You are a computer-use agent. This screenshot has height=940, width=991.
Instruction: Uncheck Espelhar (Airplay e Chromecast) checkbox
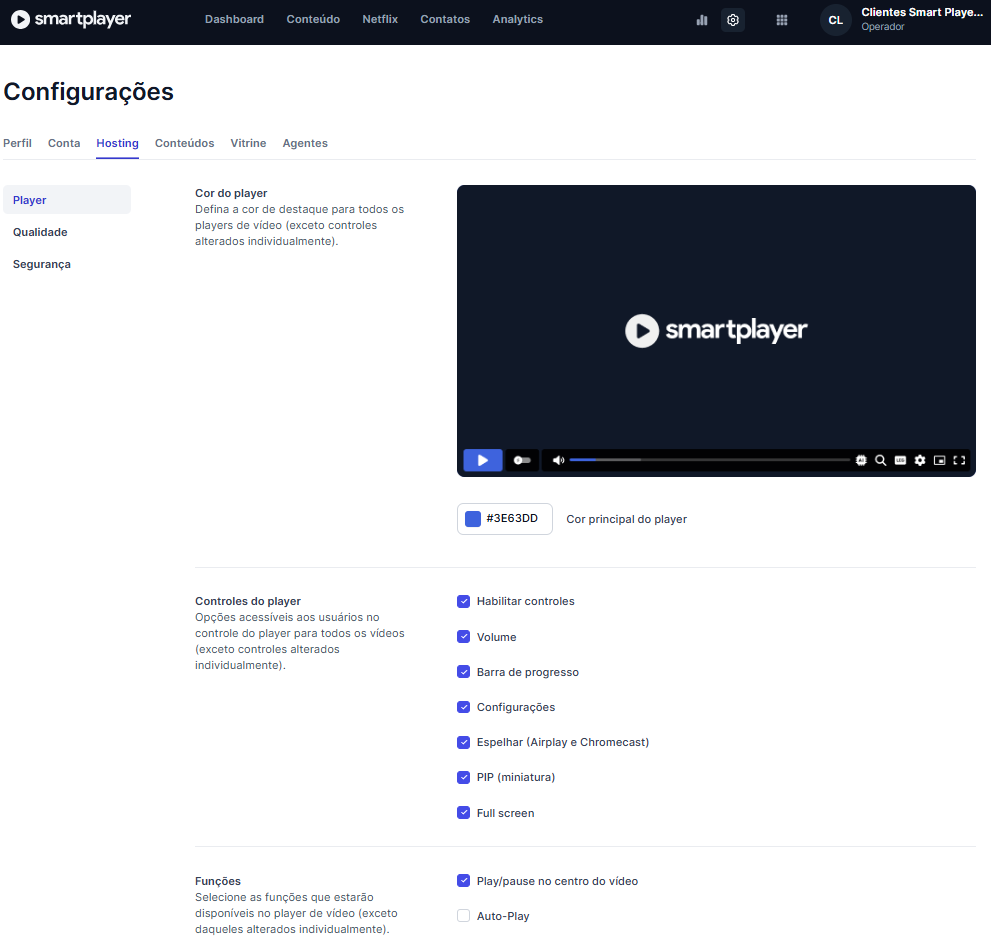point(463,742)
